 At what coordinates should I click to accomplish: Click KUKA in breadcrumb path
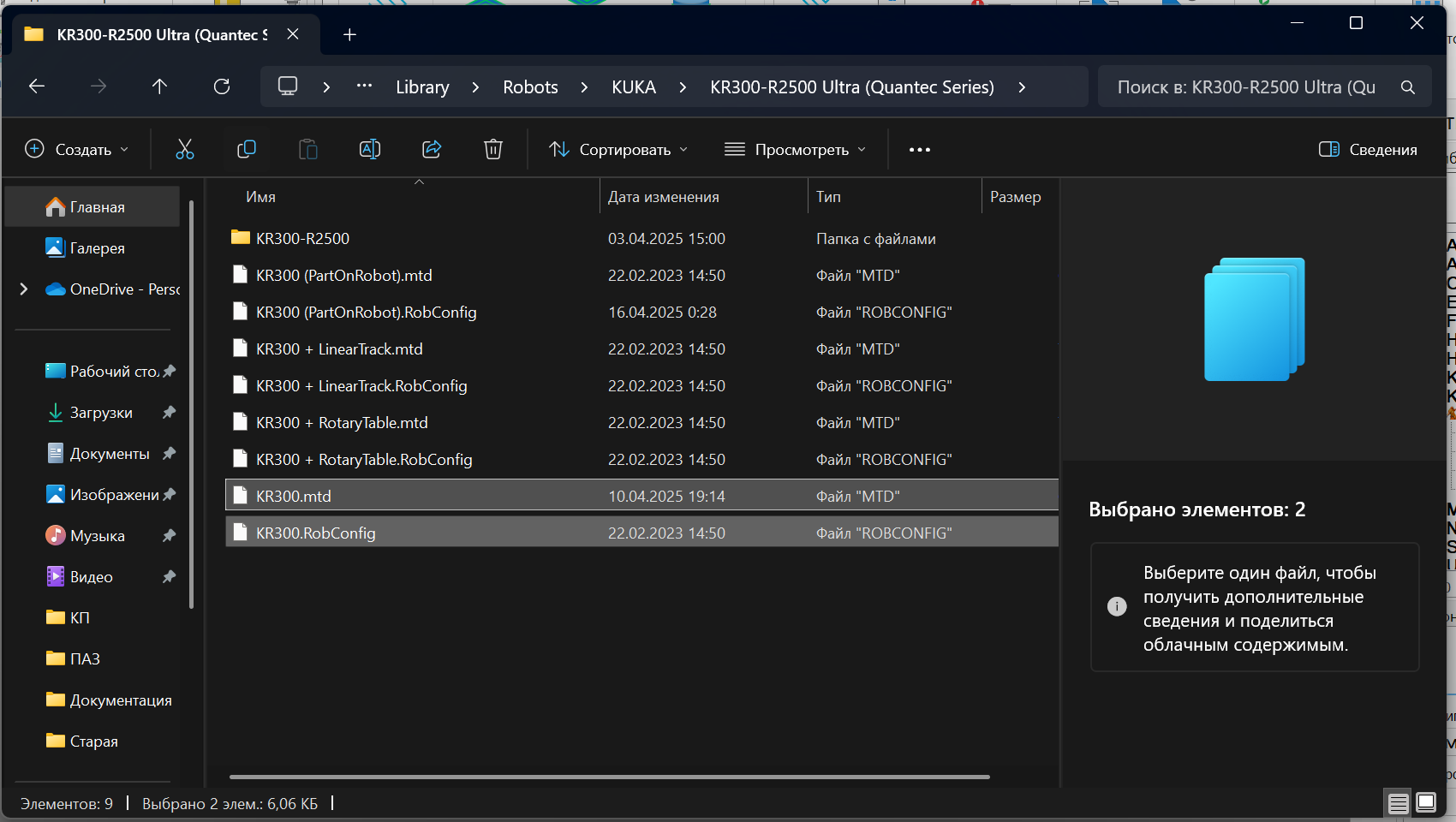tap(634, 87)
